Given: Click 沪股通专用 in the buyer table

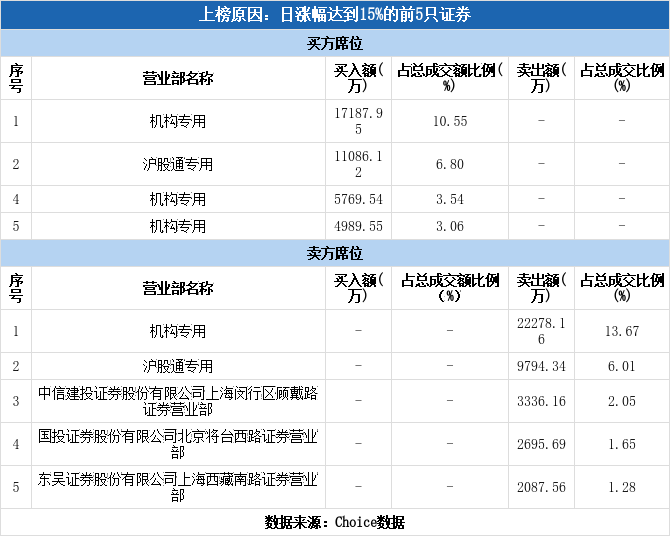Looking at the screenshot, I should (178, 164).
